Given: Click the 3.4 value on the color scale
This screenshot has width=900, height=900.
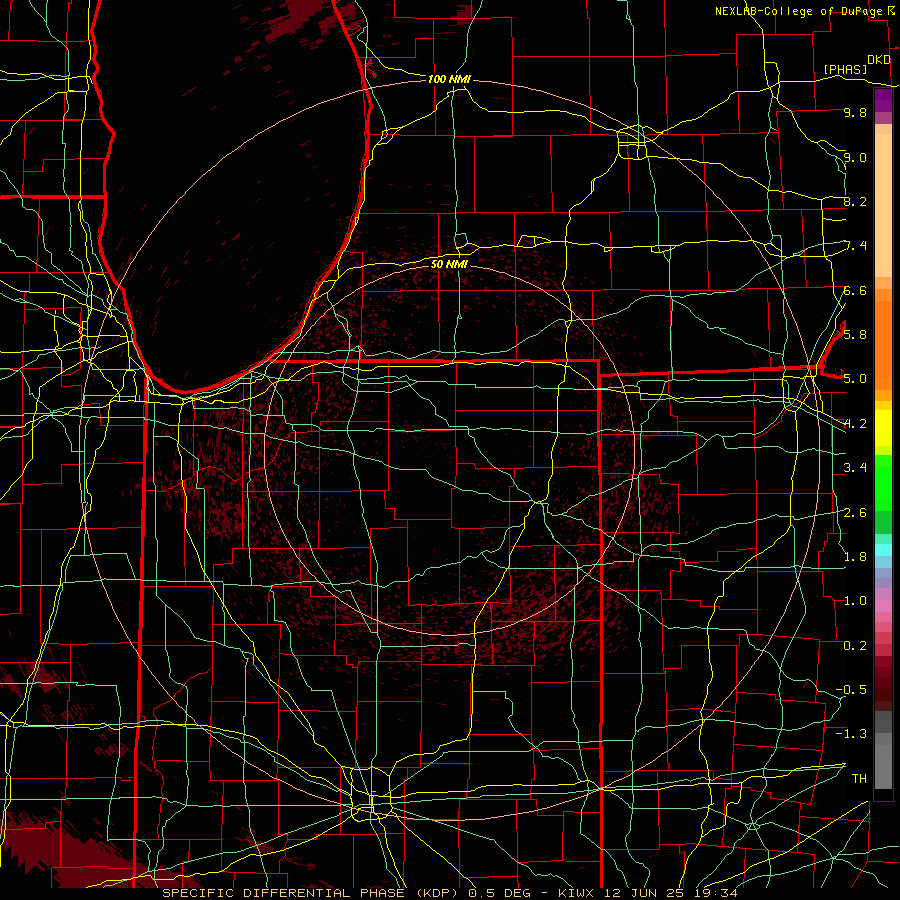Looking at the screenshot, I should pos(855,467).
